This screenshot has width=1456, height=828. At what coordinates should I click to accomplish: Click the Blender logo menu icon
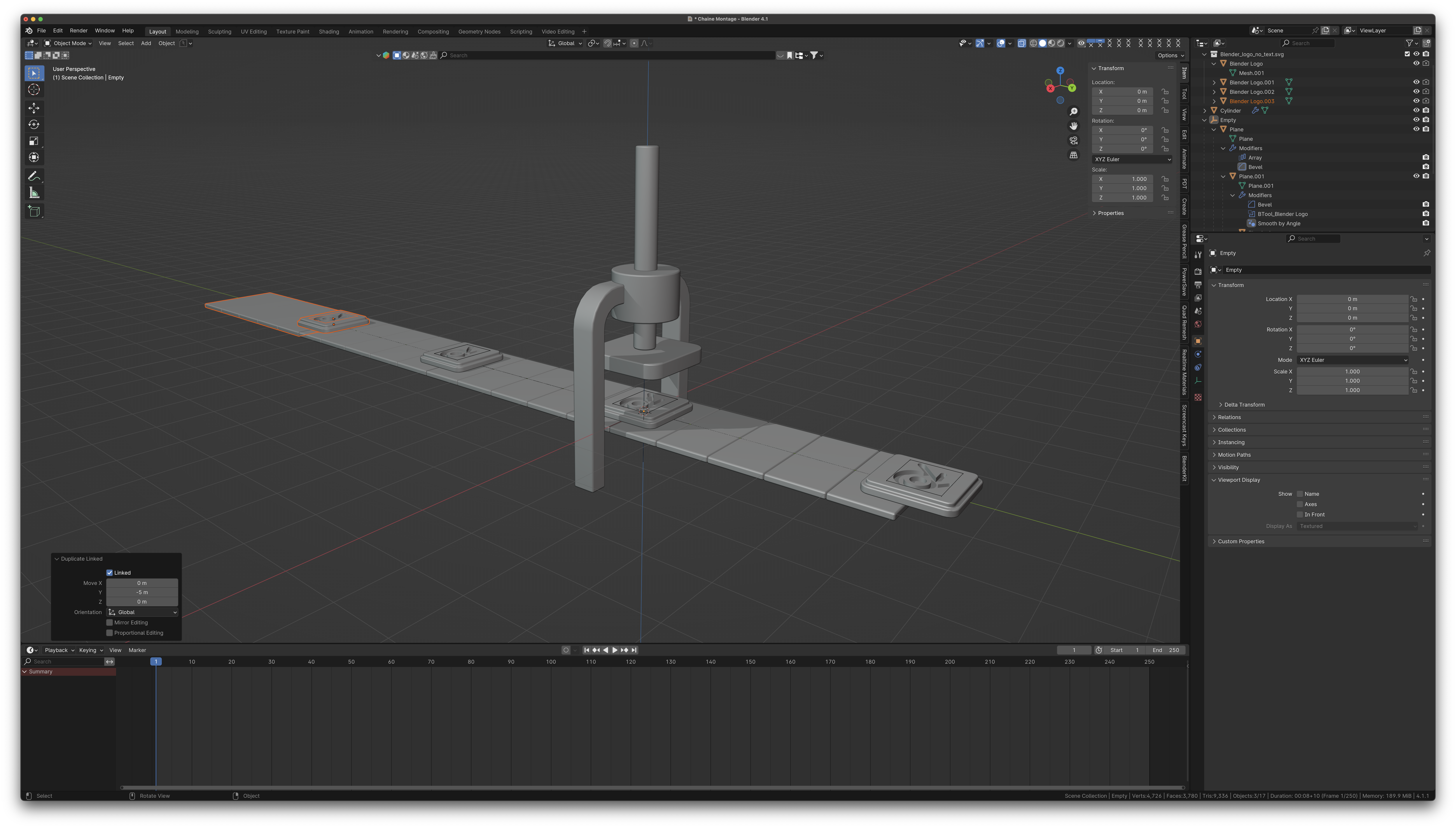[x=29, y=31]
